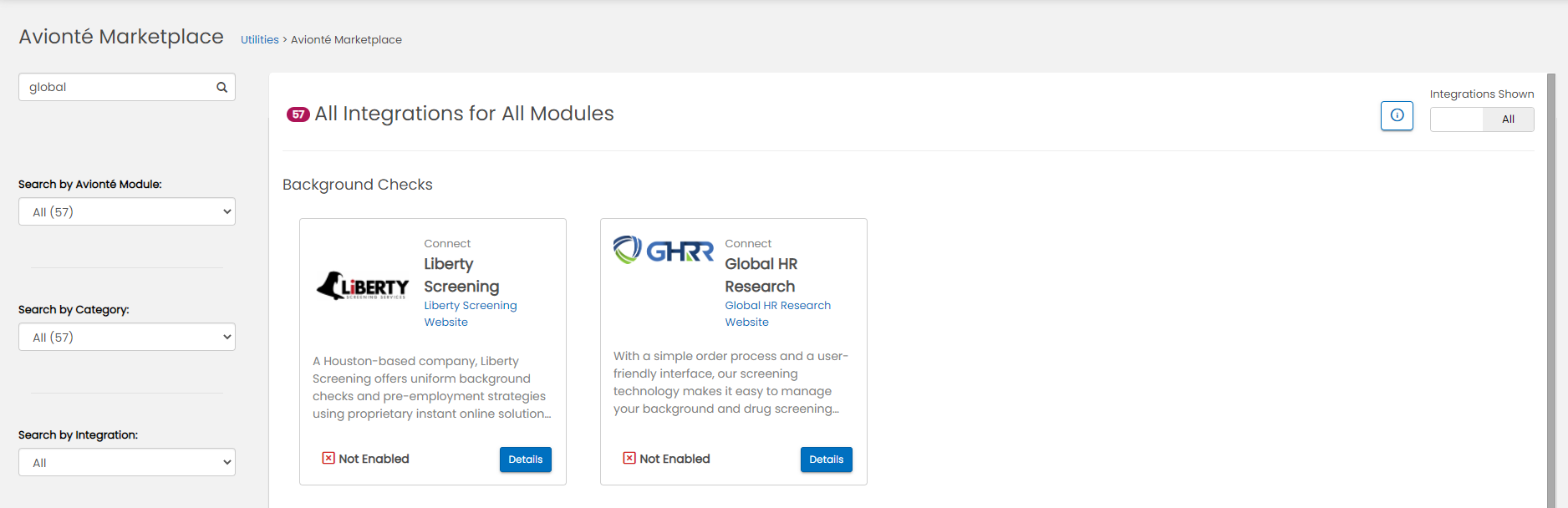Select the blank left side of Integrations Shown toggle
The image size is (1568, 508).
pyautogui.click(x=1457, y=119)
